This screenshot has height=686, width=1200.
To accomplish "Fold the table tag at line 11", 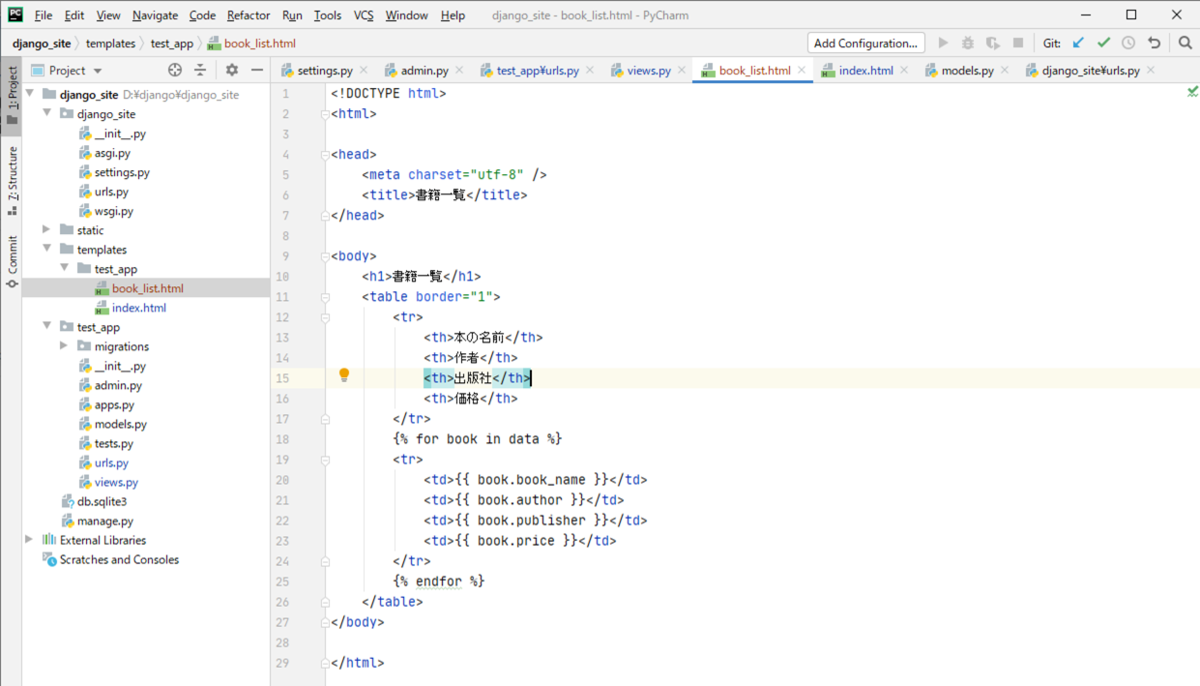I will [325, 297].
